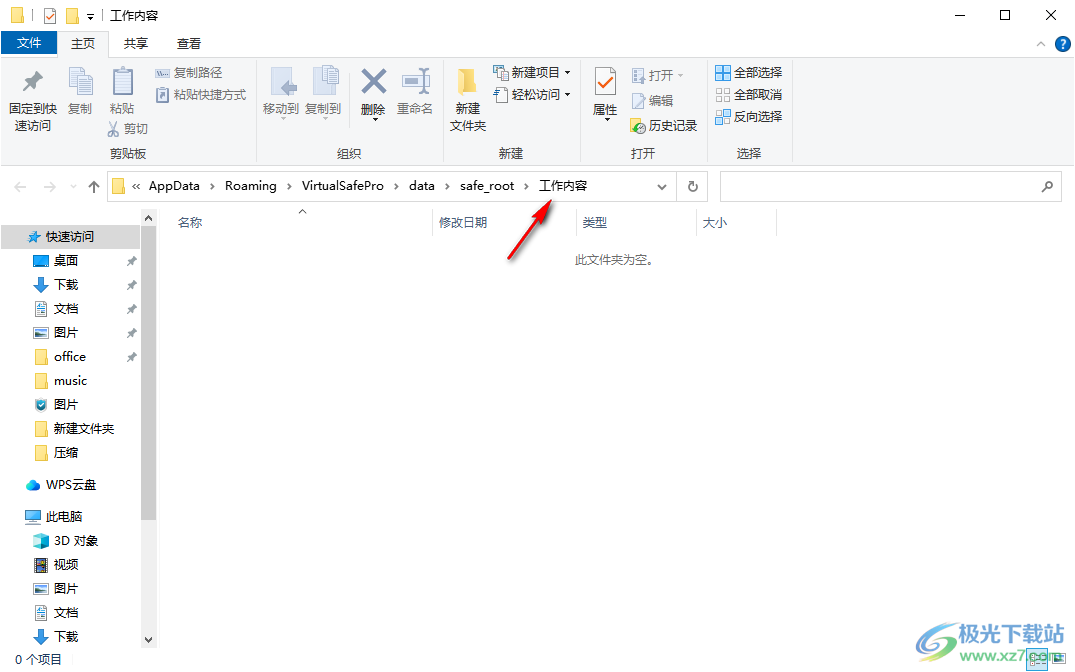Click the Move to button
Viewport: 1075px width, 672px height.
click(281, 93)
